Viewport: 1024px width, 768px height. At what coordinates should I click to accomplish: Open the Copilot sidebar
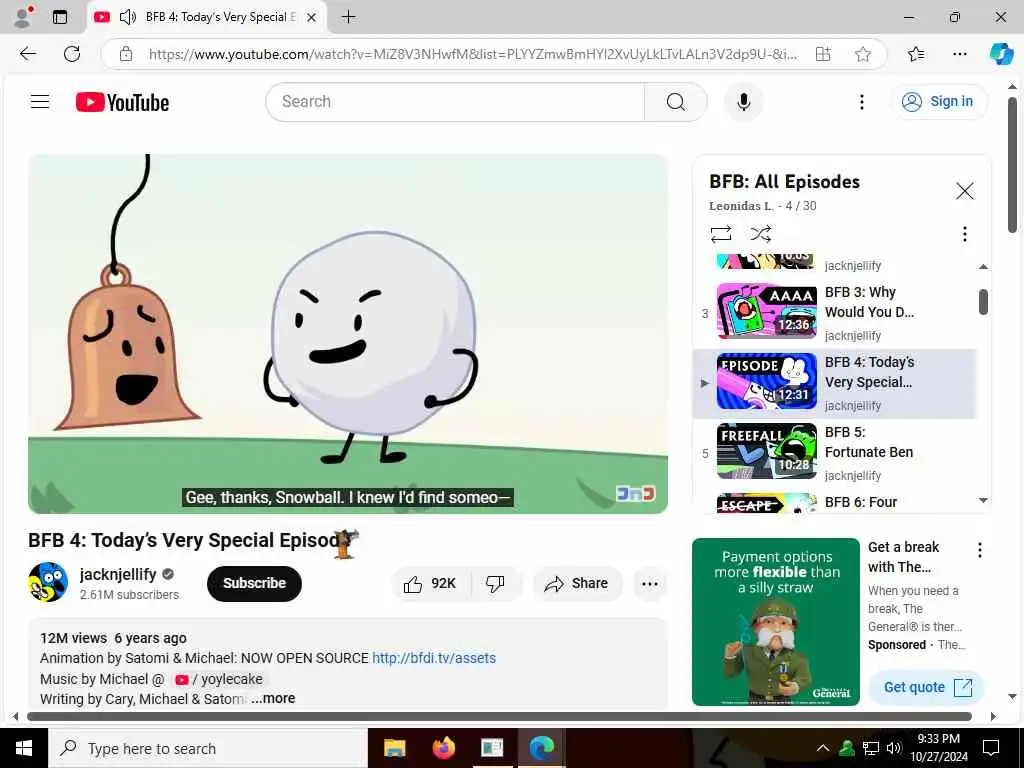pos(1001,54)
